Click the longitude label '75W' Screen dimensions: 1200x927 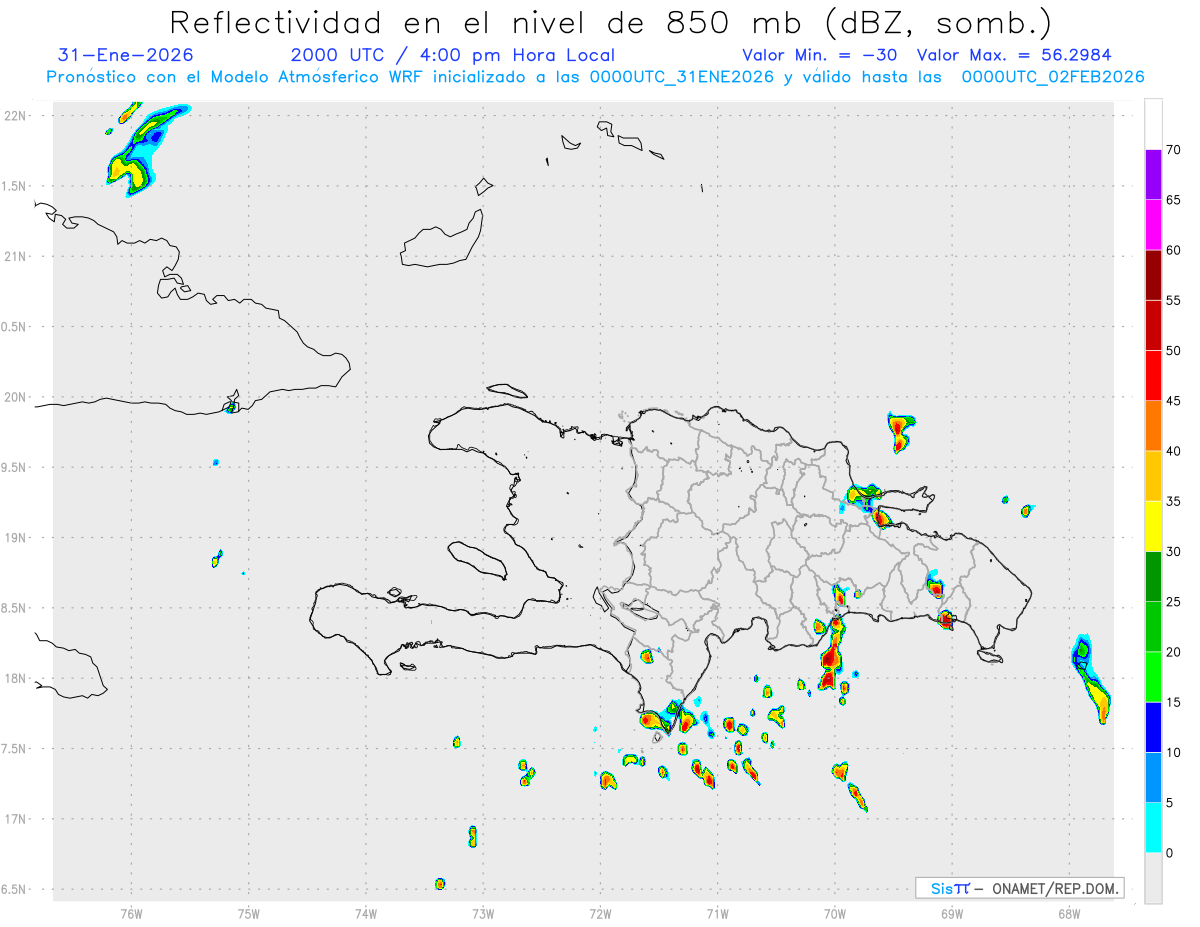[x=249, y=913]
